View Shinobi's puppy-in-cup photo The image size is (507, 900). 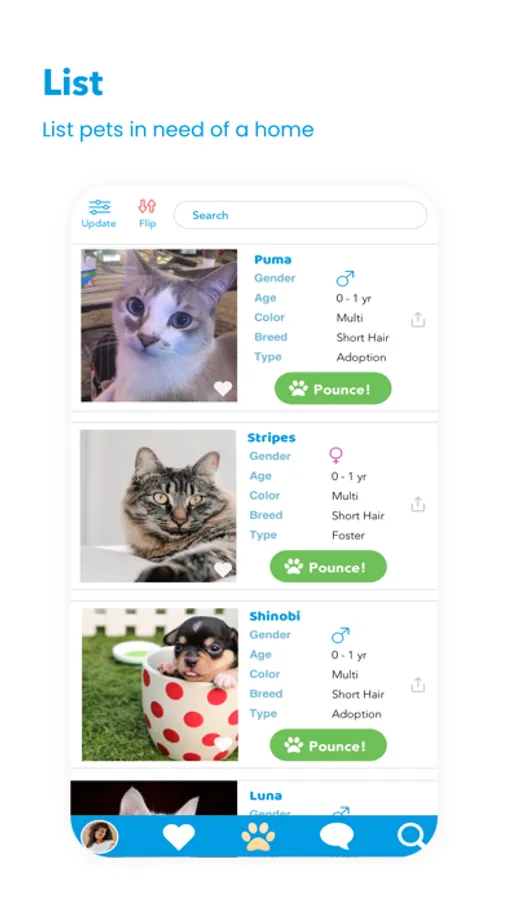pos(160,685)
